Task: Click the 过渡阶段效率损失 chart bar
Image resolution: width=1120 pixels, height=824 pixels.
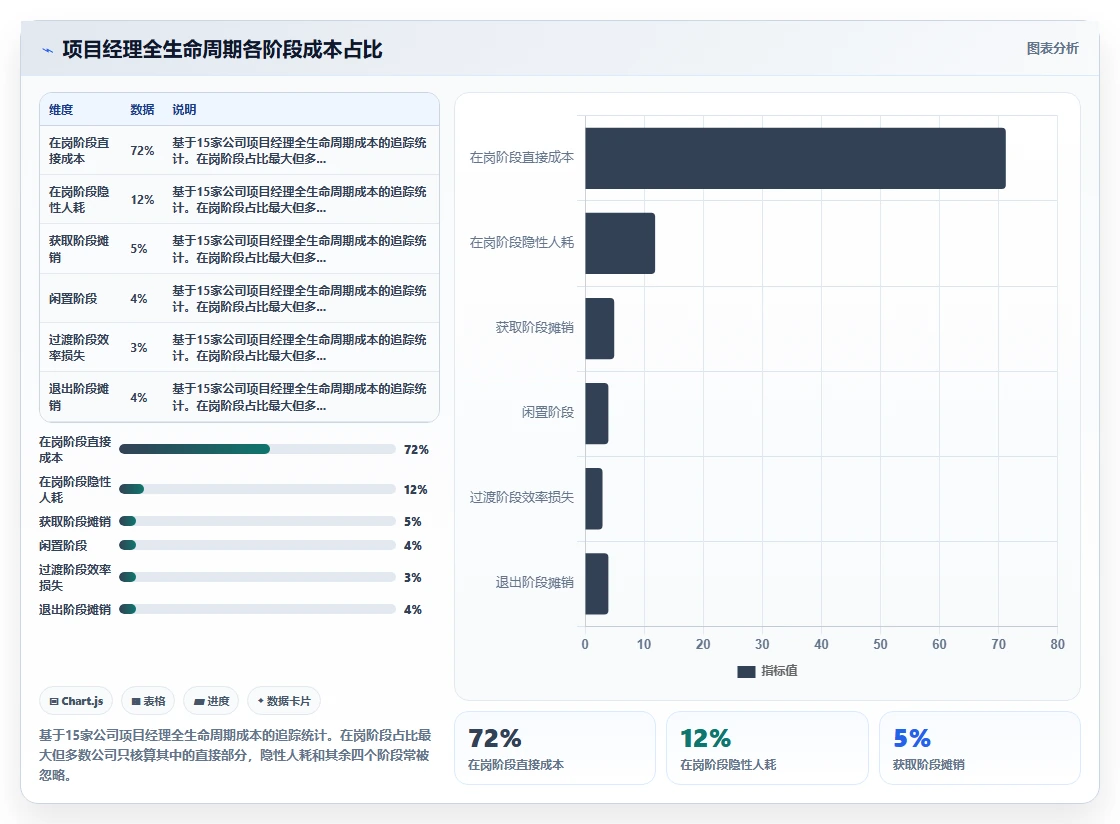Action: pyautogui.click(x=594, y=498)
